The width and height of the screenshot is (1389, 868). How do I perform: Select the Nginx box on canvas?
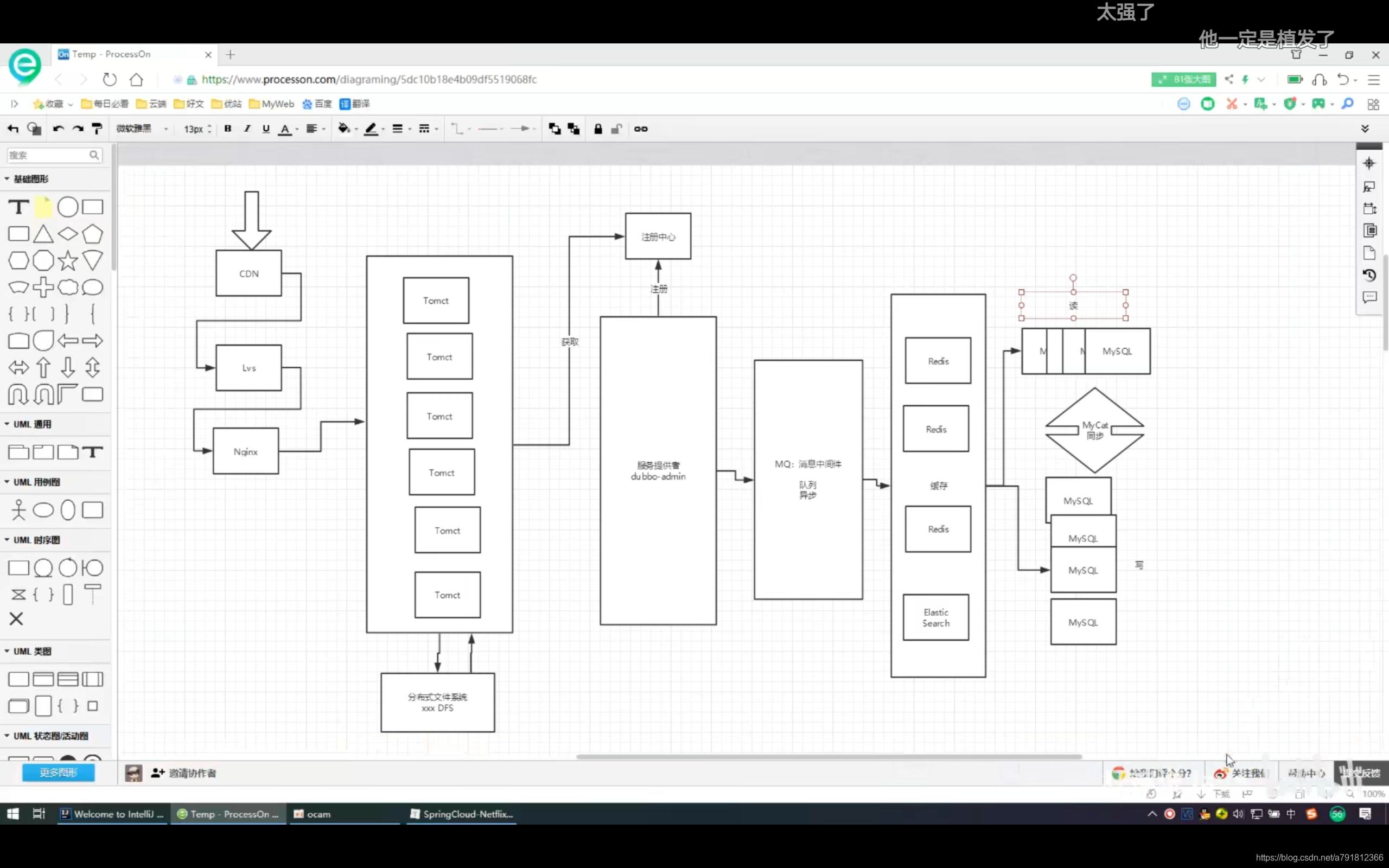[246, 451]
